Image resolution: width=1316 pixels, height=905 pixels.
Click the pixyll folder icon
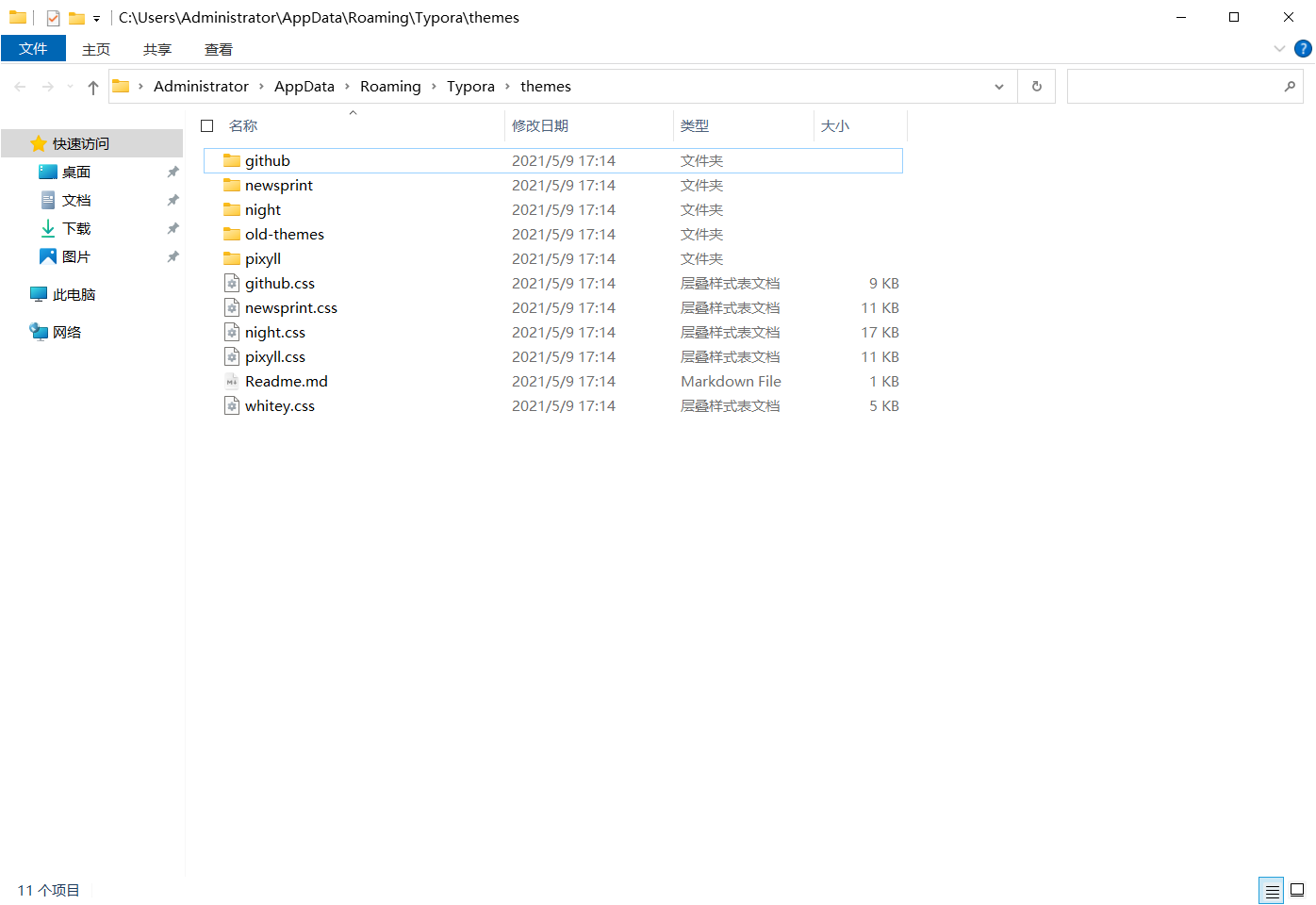click(232, 258)
